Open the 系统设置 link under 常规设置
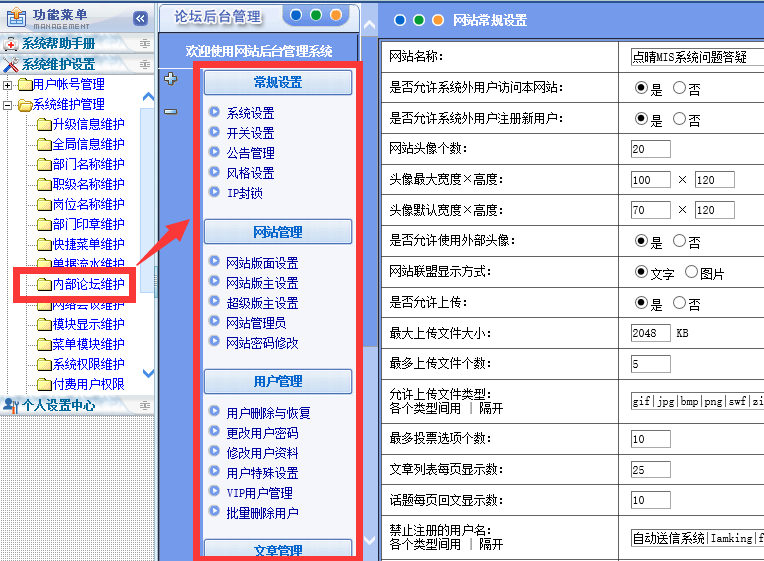The image size is (764, 561). (x=250, y=113)
